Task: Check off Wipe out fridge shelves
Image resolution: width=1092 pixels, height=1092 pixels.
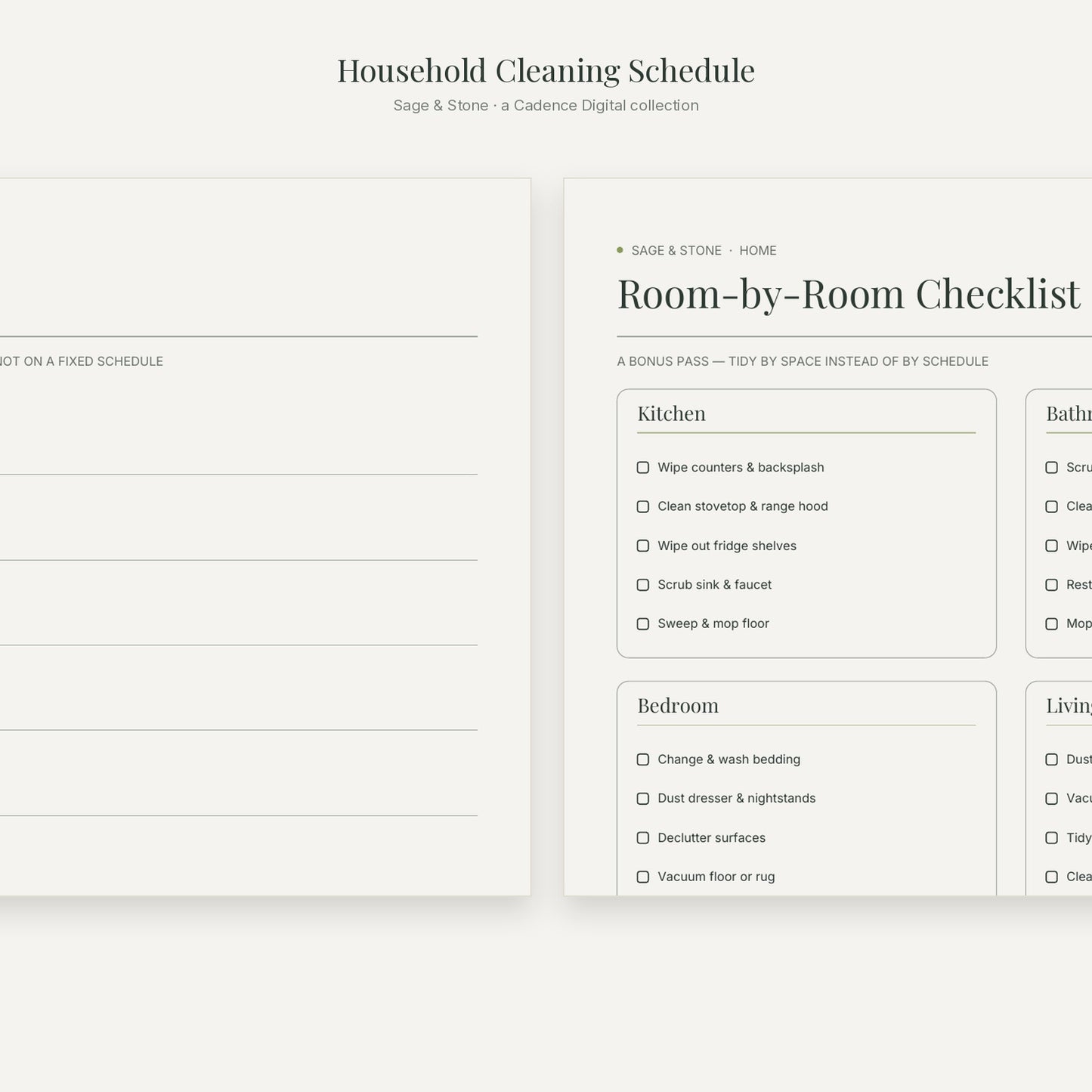Action: tap(643, 546)
